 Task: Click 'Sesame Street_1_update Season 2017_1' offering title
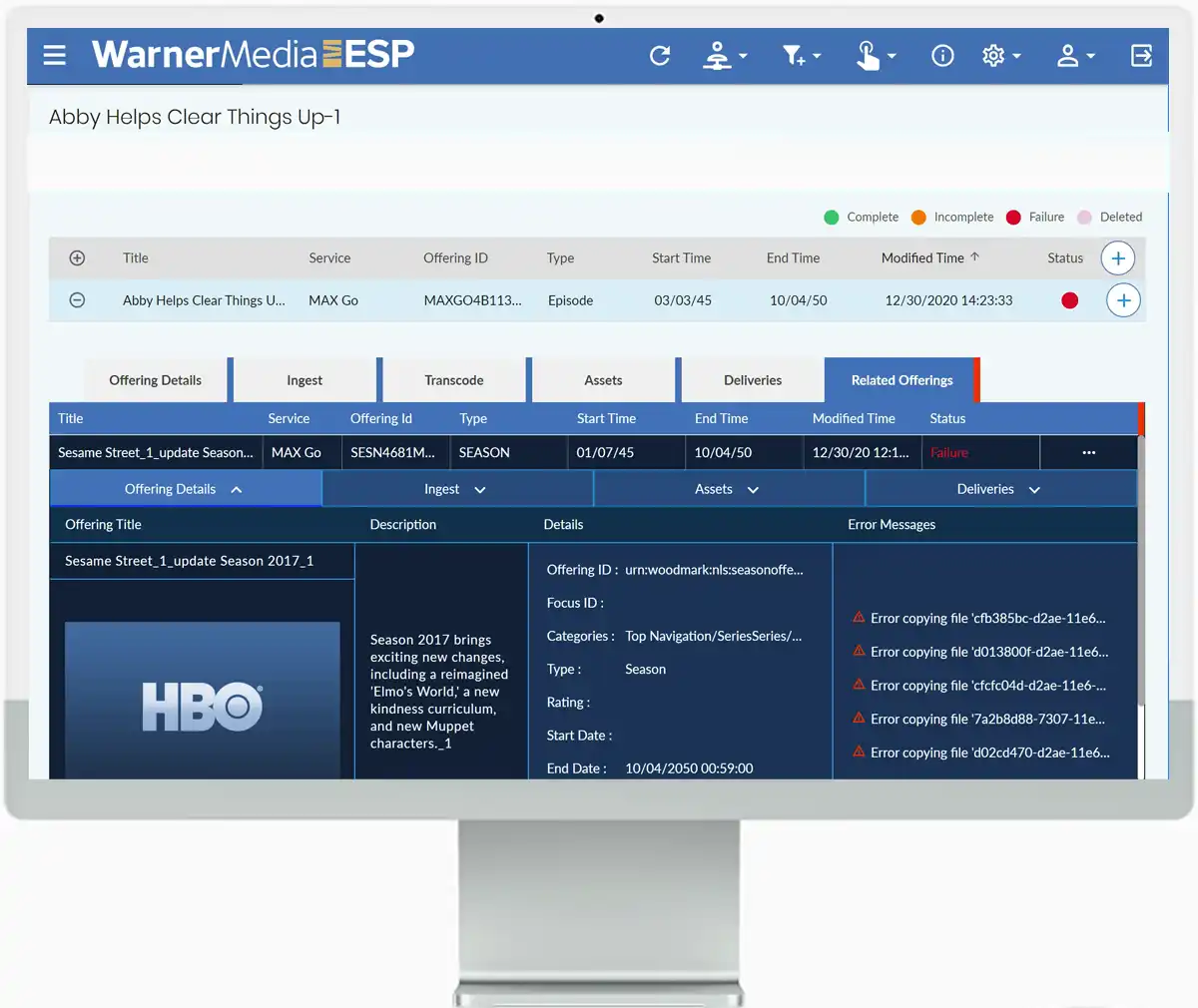point(190,561)
